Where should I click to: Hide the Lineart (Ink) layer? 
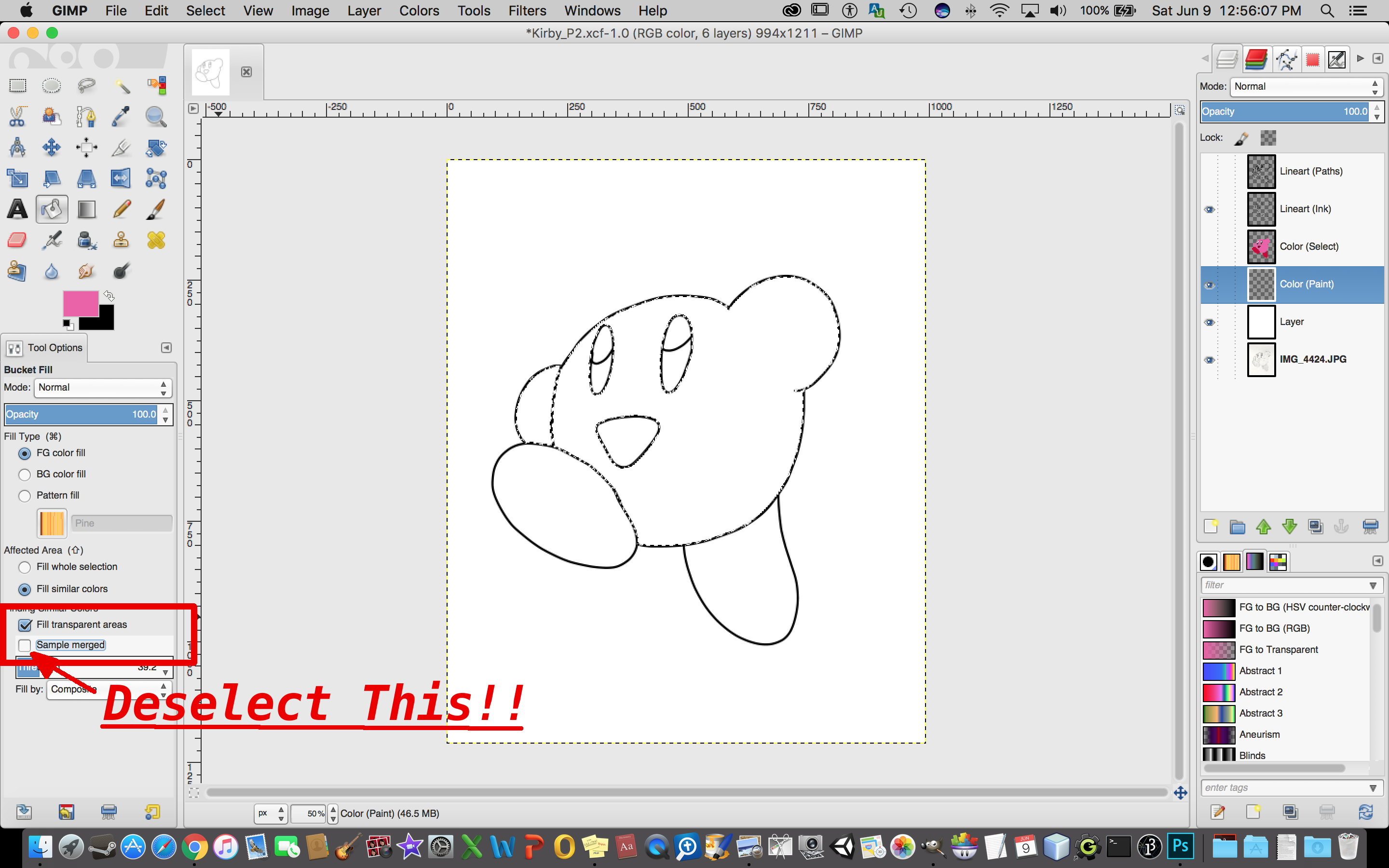pos(1210,210)
